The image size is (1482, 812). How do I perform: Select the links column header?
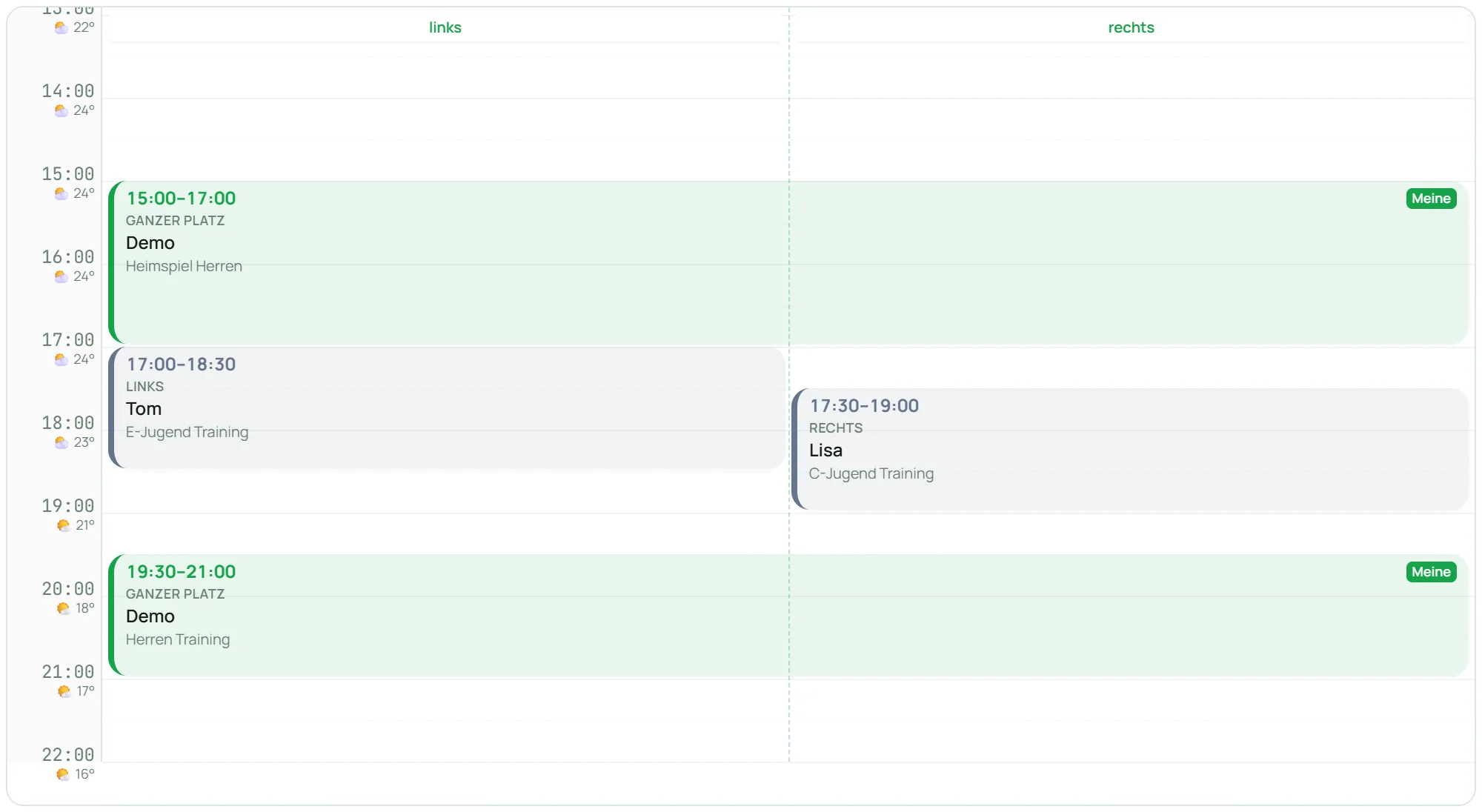click(x=445, y=27)
